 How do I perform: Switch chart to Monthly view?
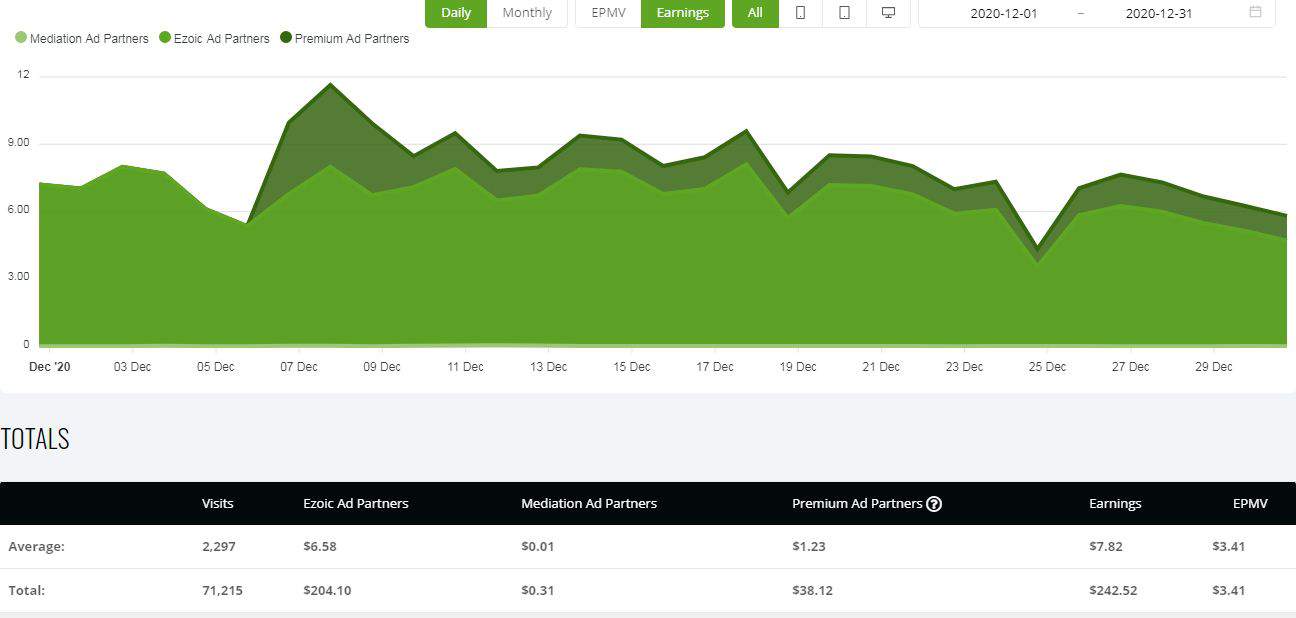(527, 13)
